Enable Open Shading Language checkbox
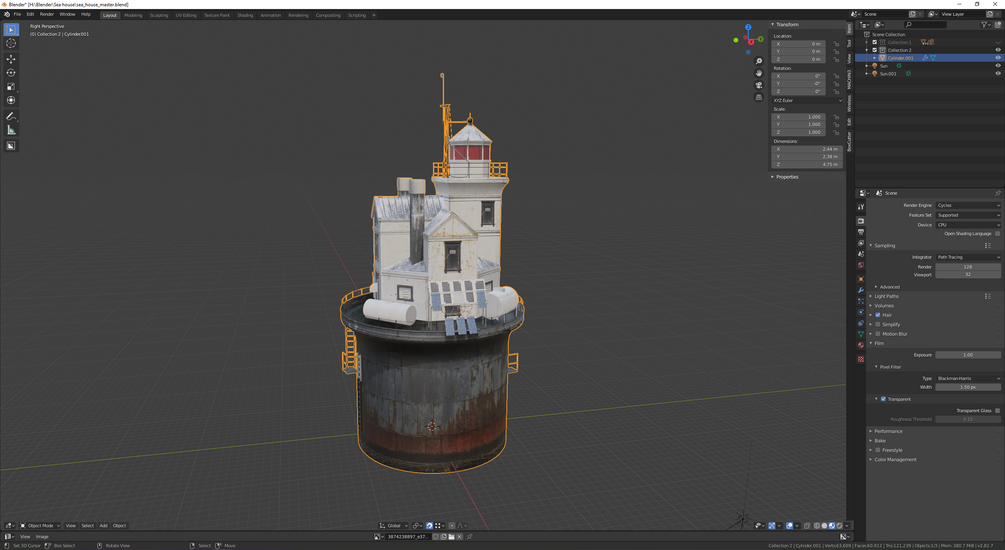Image resolution: width=1005 pixels, height=550 pixels. (x=997, y=233)
